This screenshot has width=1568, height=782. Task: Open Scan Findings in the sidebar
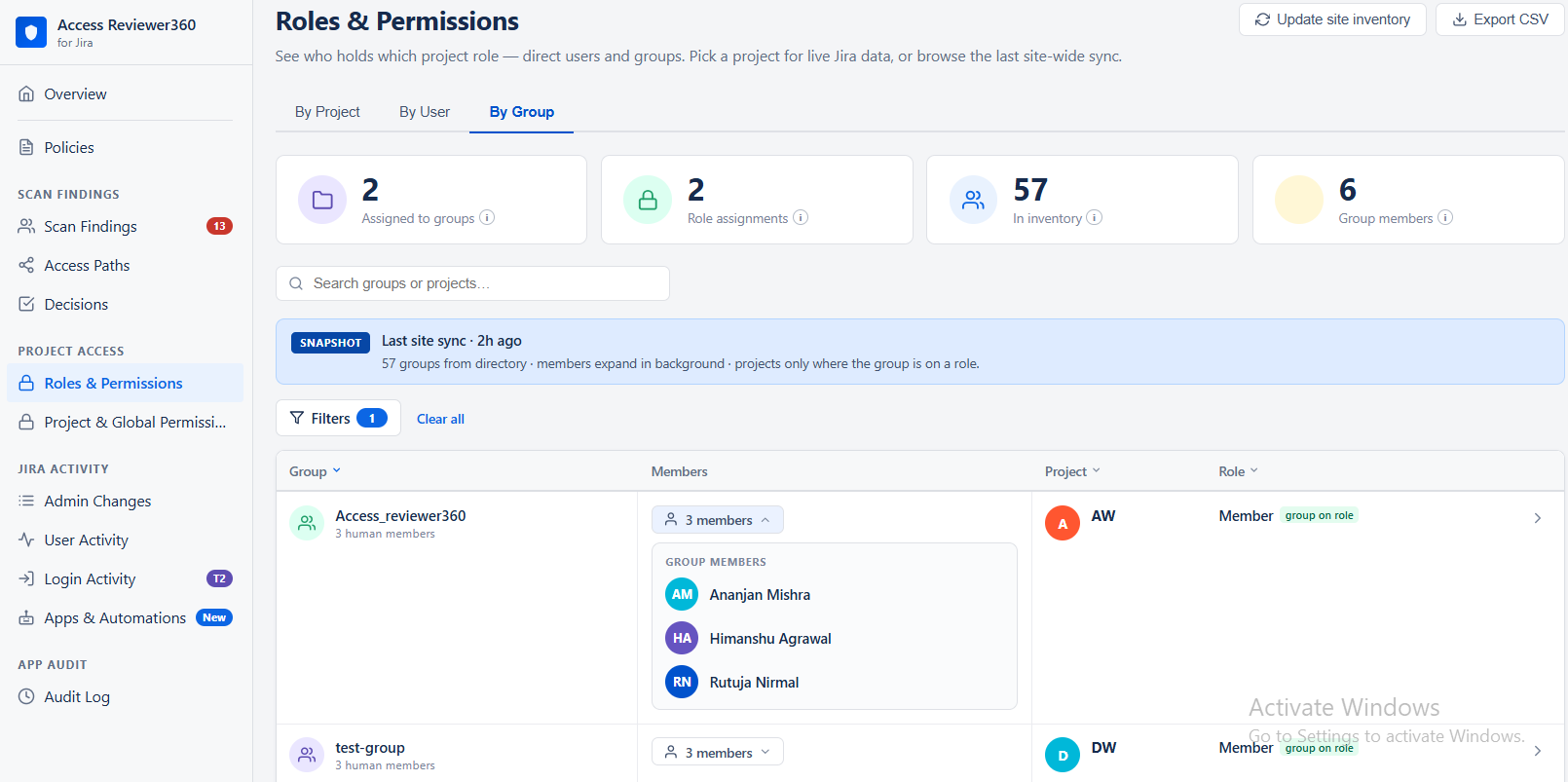pos(125,227)
